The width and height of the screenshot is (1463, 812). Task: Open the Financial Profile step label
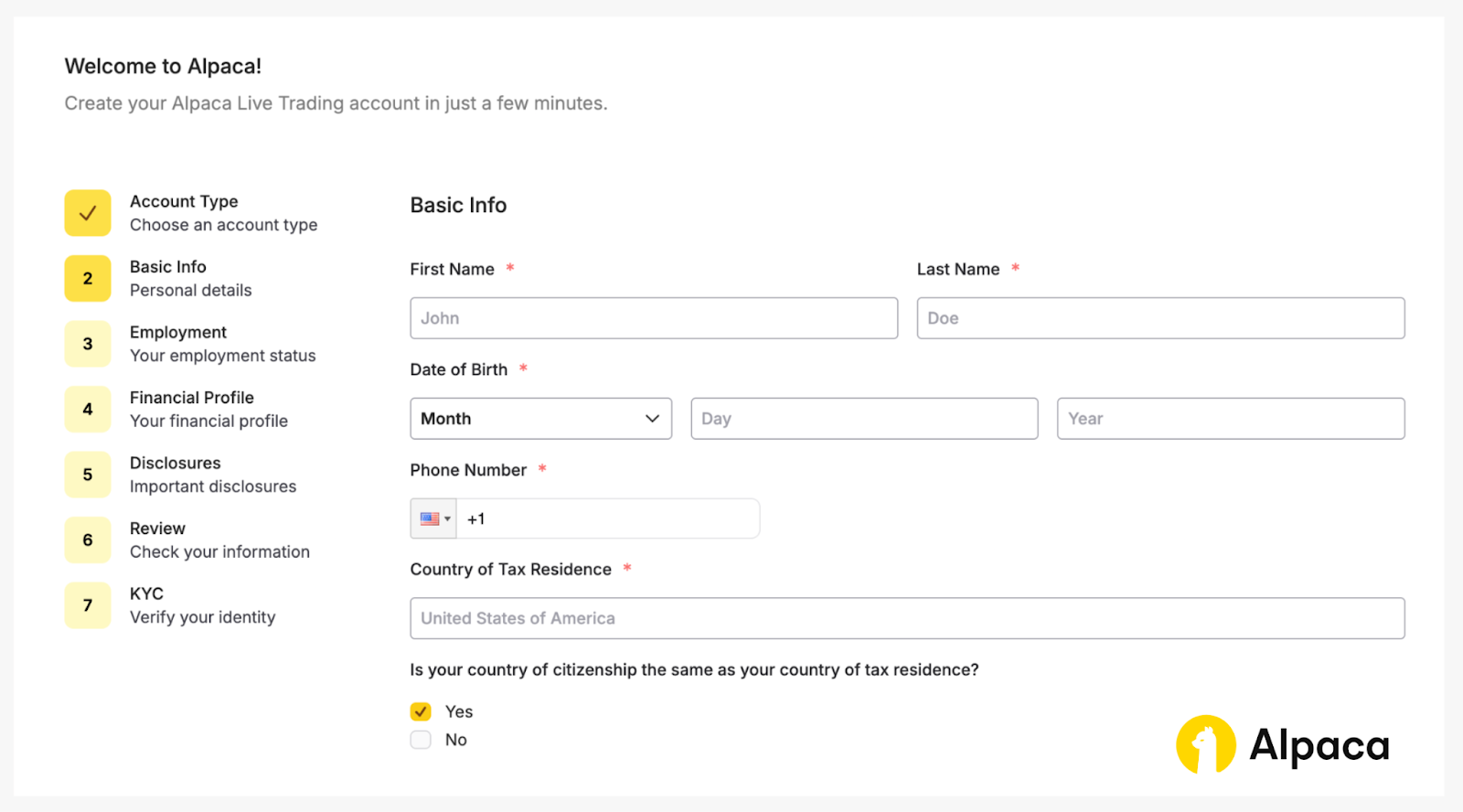click(192, 398)
